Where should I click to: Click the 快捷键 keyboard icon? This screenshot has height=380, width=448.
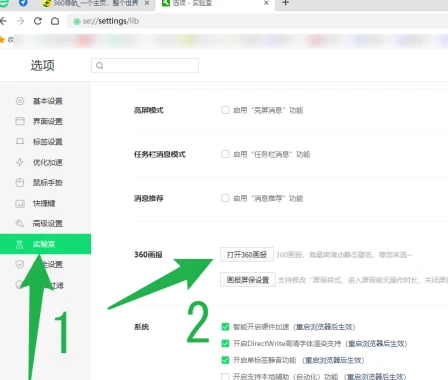(20, 203)
